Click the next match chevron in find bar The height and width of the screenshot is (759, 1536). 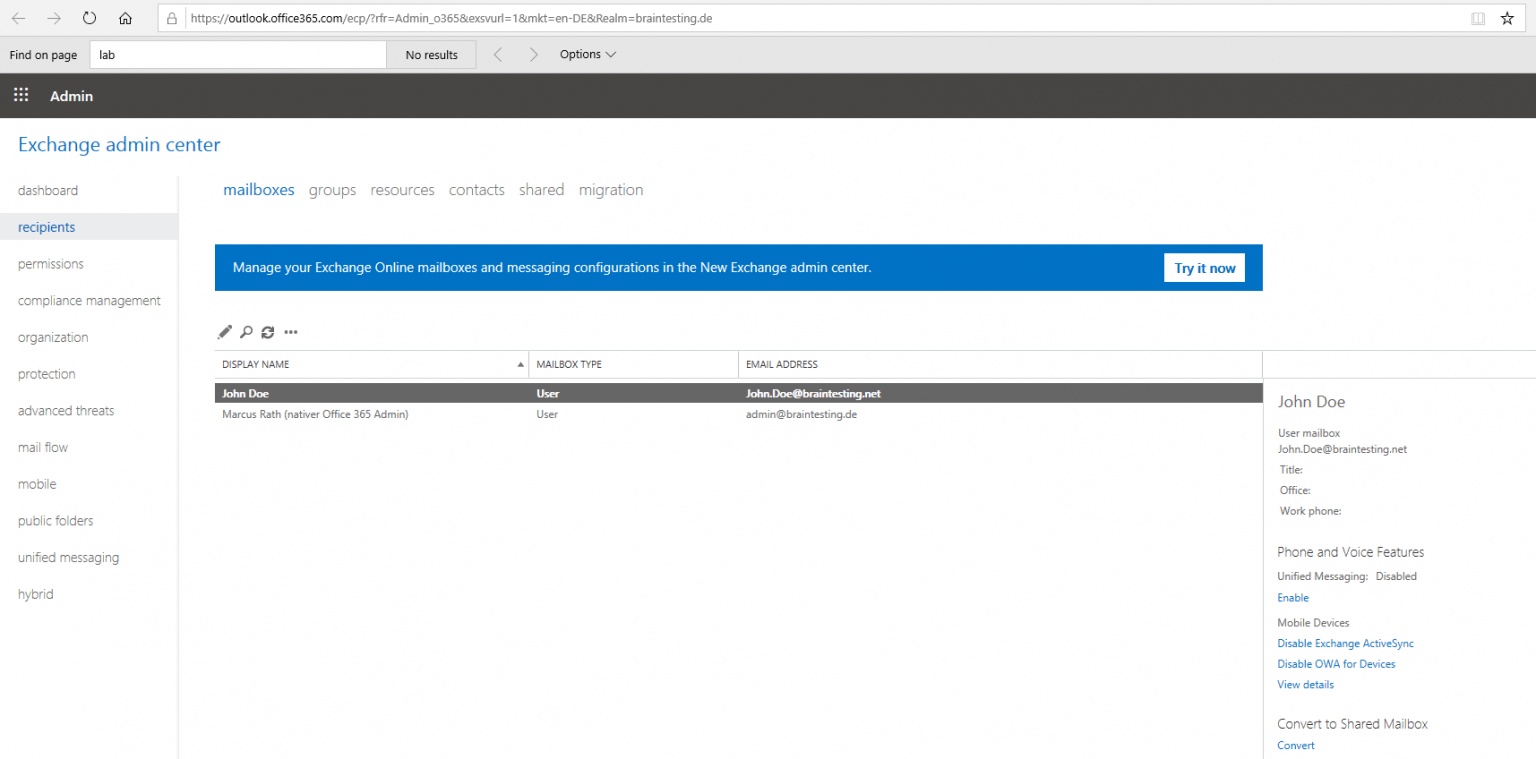coord(534,54)
